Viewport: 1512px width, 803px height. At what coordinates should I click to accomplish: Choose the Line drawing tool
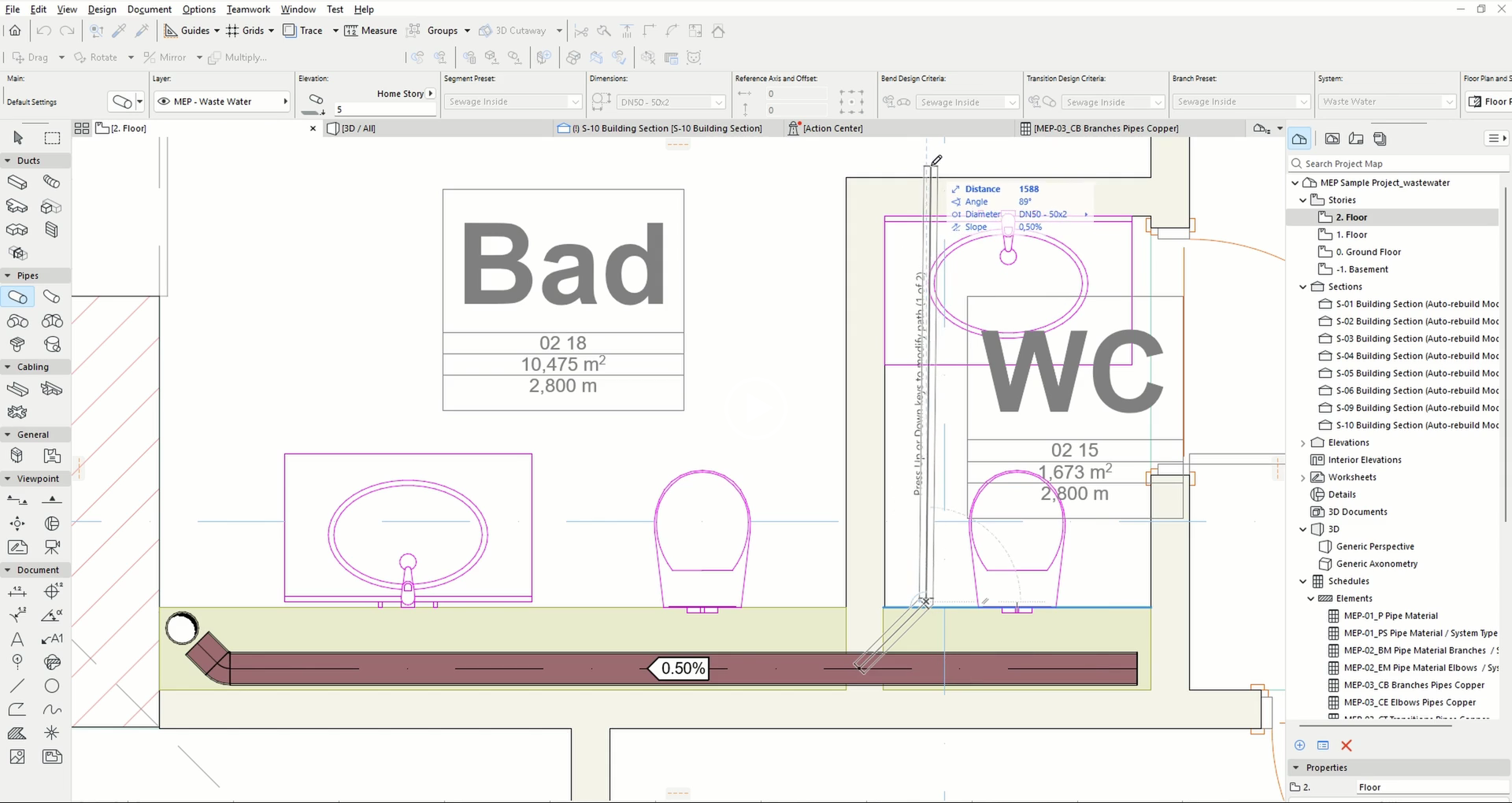pyautogui.click(x=17, y=686)
